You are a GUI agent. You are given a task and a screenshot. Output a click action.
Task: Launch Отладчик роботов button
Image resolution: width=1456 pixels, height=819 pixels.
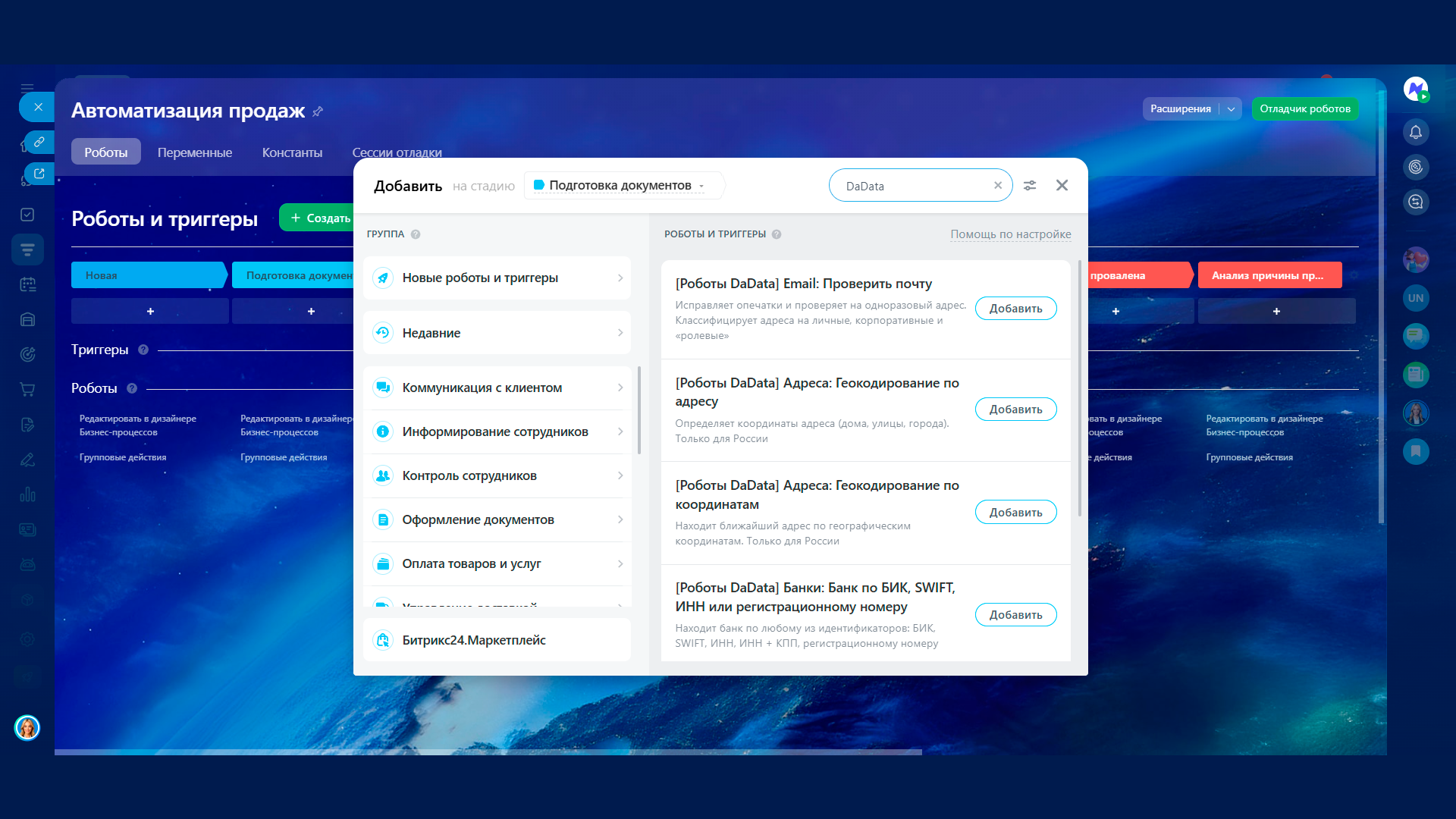1304,109
